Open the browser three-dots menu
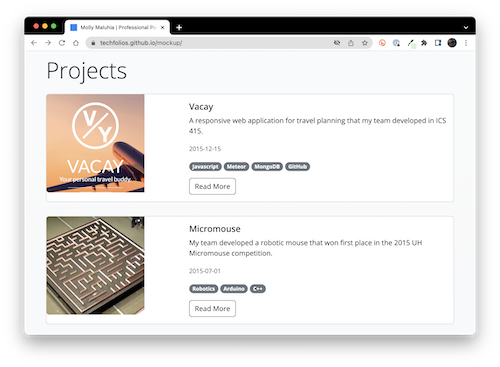Image resolution: width=500 pixels, height=367 pixels. point(466,43)
